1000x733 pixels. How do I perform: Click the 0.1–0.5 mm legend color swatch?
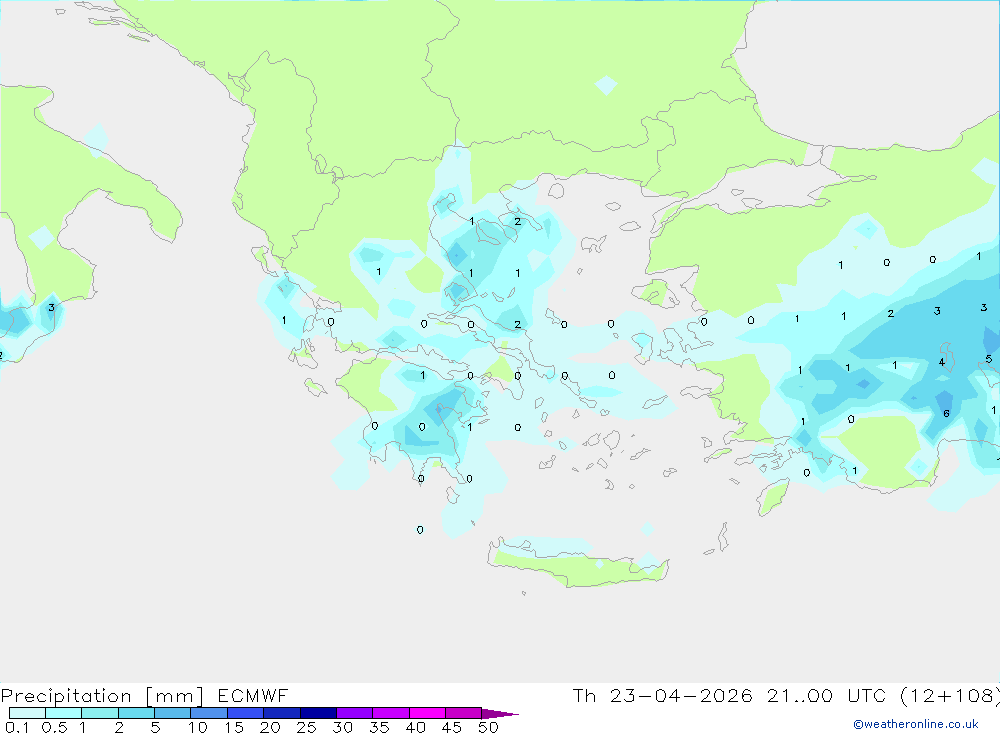pyautogui.click(x=27, y=713)
